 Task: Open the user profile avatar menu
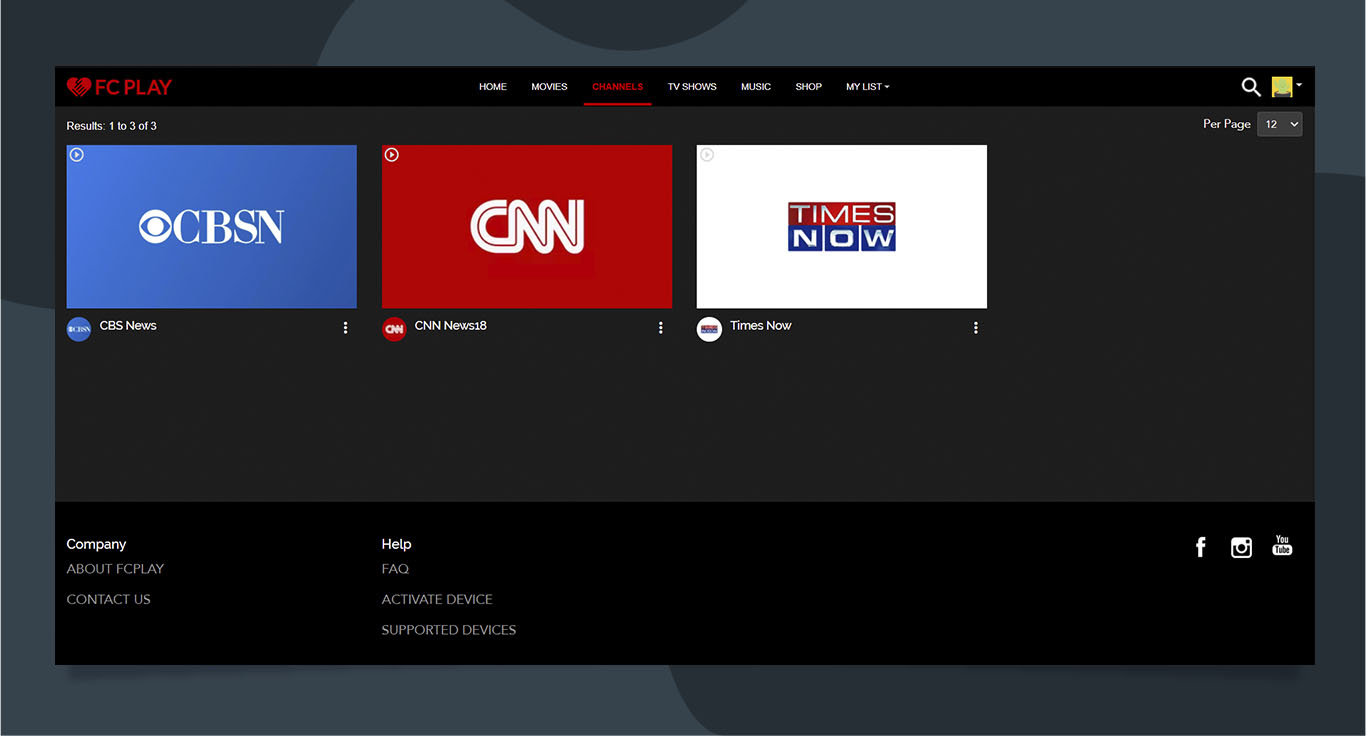1286,87
